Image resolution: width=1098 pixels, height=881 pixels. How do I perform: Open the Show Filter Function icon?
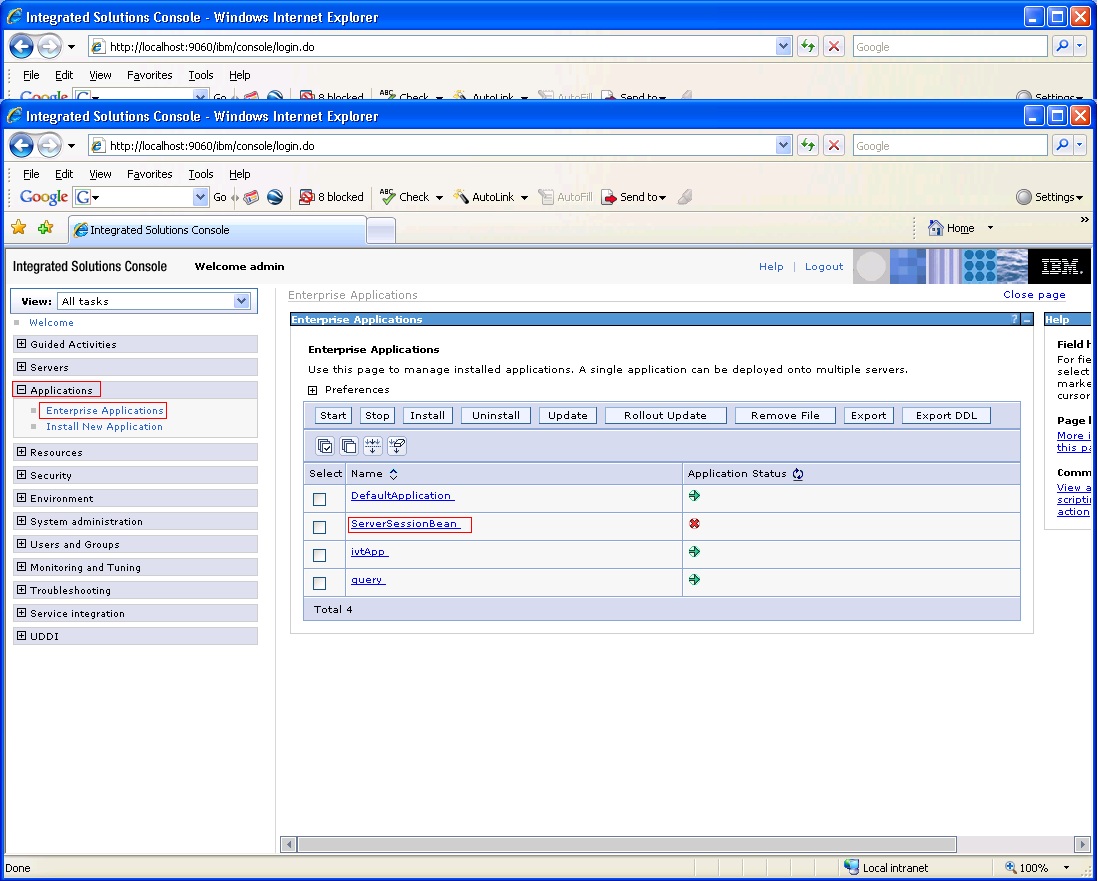pyautogui.click(x=372, y=446)
